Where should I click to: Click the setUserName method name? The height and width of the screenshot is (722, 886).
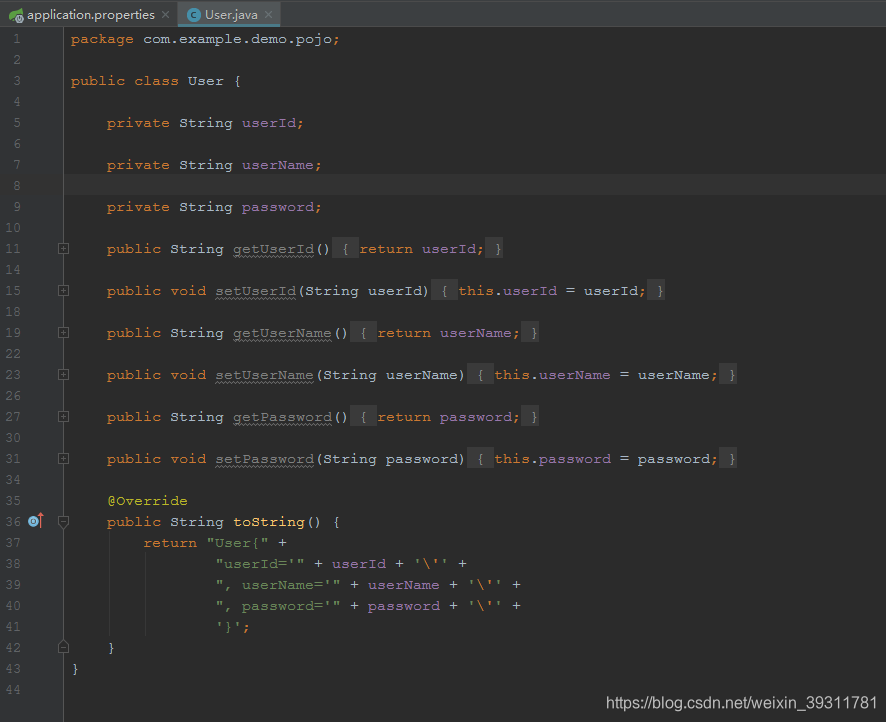[264, 375]
